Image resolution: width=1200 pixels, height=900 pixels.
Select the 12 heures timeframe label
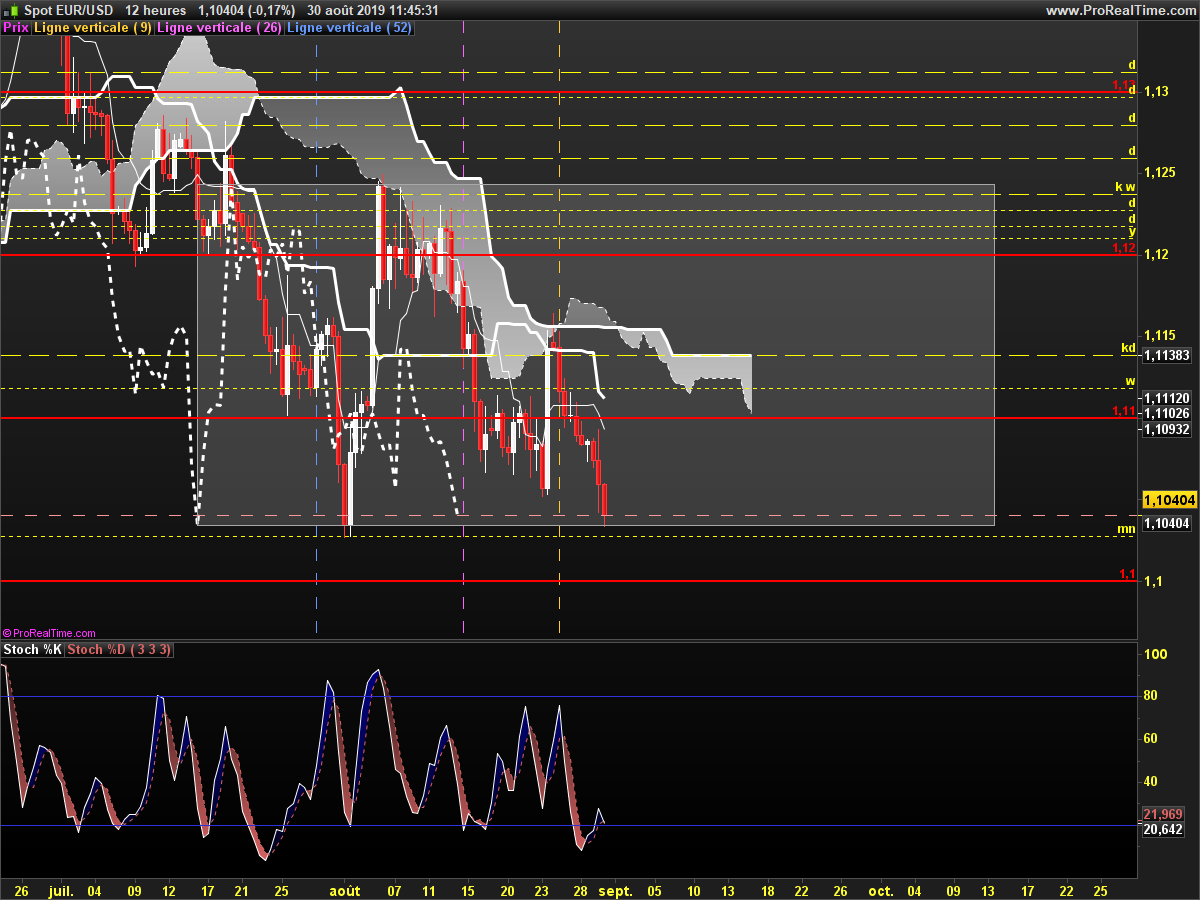point(158,10)
